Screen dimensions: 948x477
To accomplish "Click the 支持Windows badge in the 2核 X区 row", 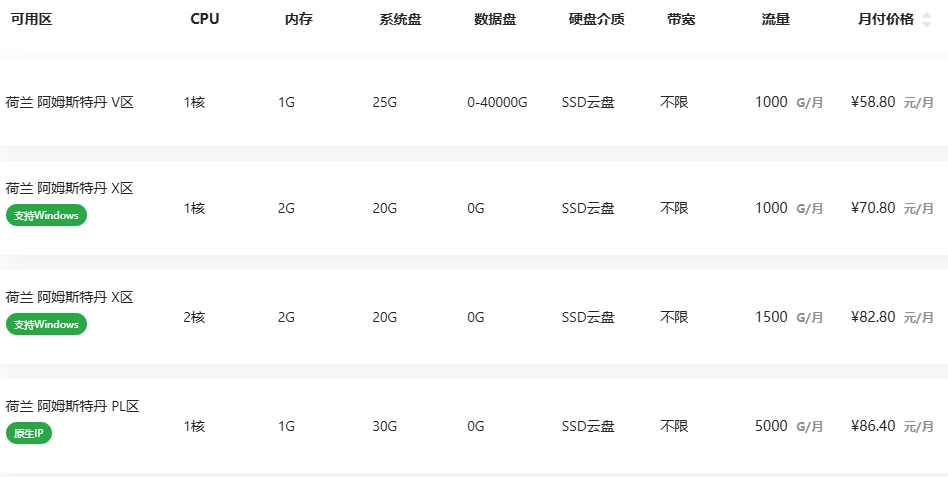I will (x=47, y=324).
